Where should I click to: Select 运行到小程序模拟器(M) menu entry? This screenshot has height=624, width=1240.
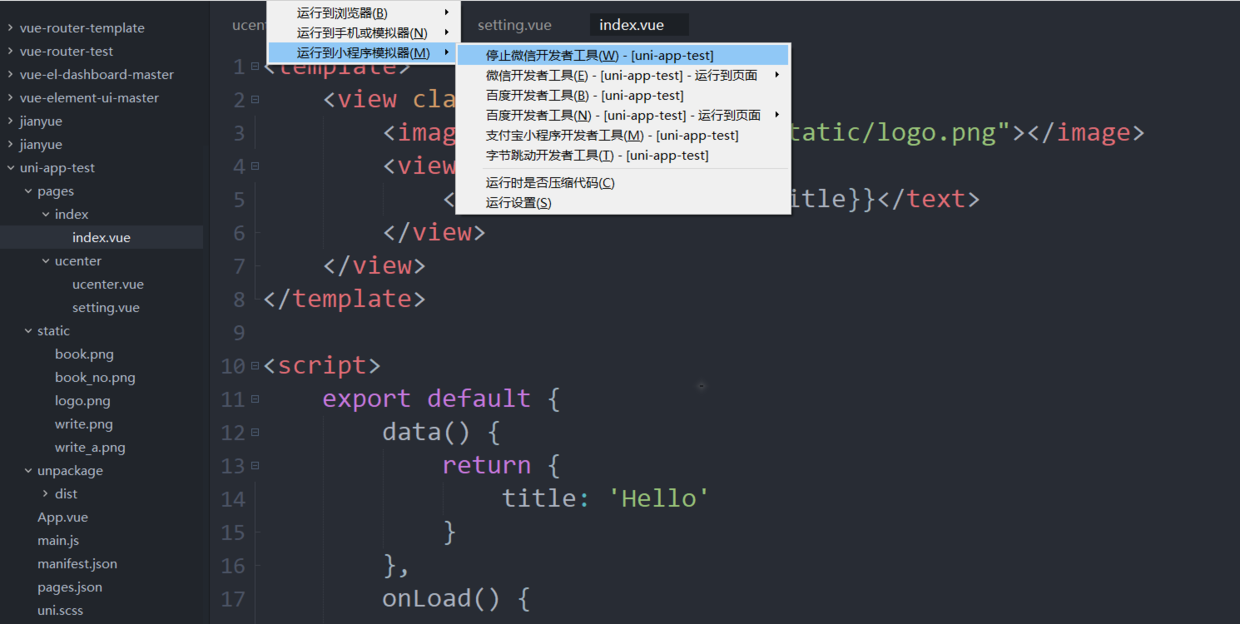tap(363, 53)
